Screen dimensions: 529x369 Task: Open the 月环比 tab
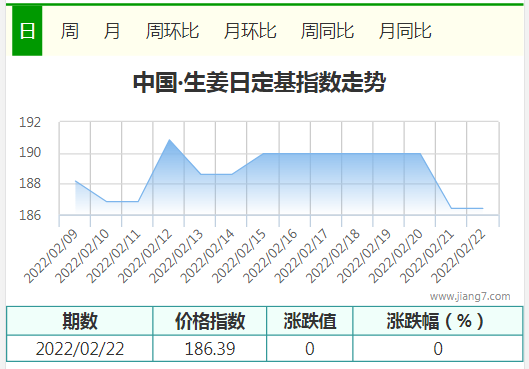click(250, 31)
